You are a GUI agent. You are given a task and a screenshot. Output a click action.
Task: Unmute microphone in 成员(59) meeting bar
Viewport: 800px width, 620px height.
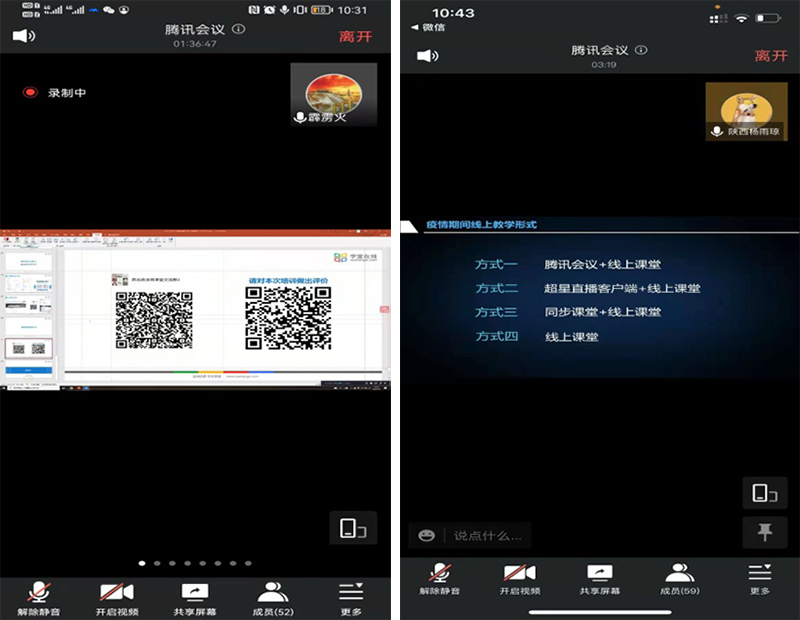pos(439,579)
